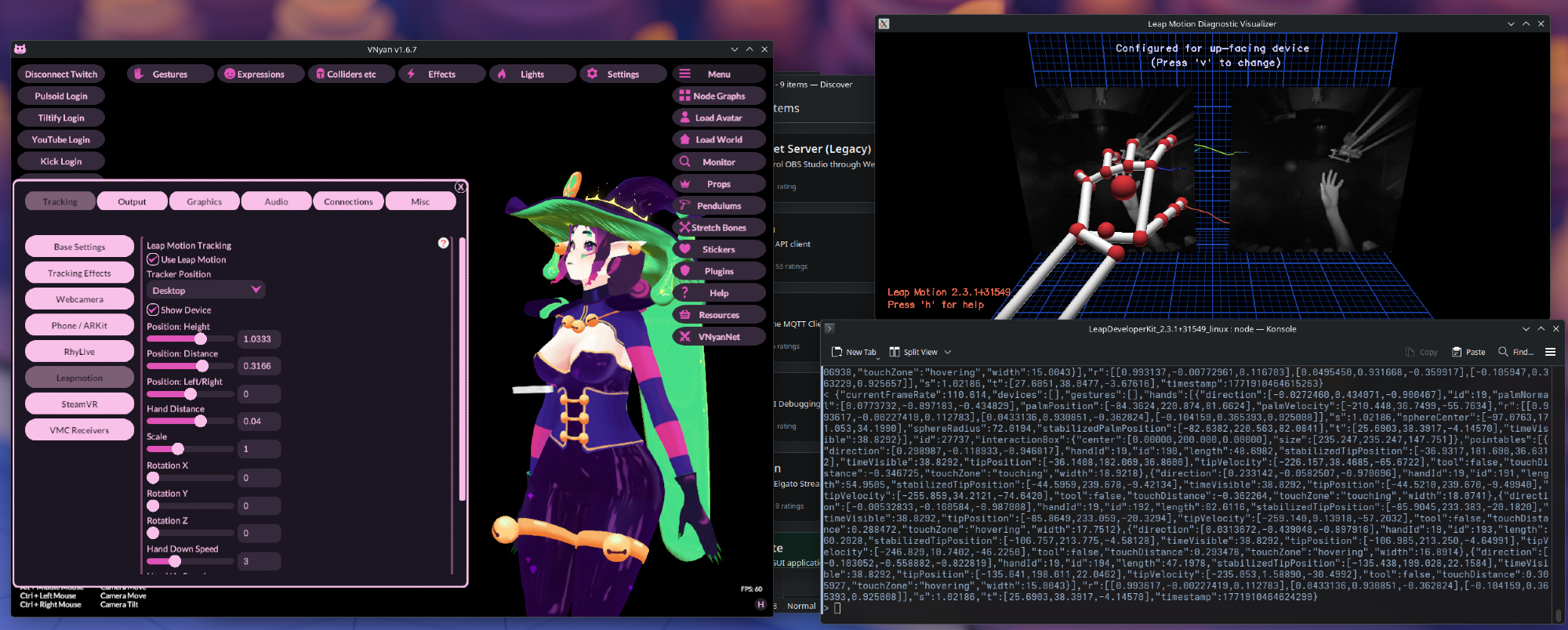Disable the Show Device checkbox
This screenshot has width=1568, height=630.
point(154,310)
